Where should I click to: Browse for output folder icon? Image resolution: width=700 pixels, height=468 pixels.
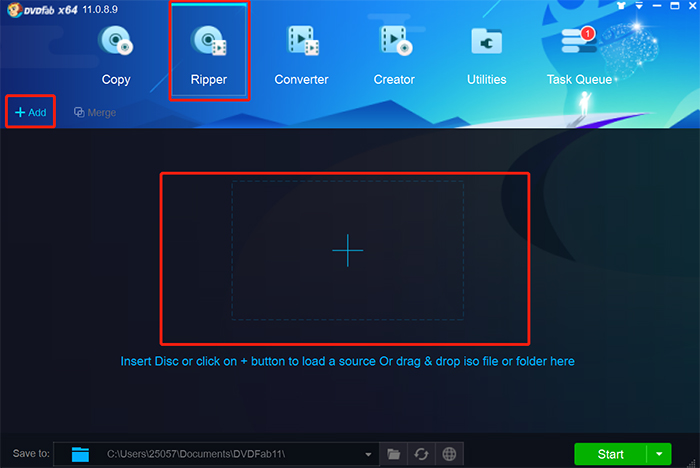[x=393, y=454]
